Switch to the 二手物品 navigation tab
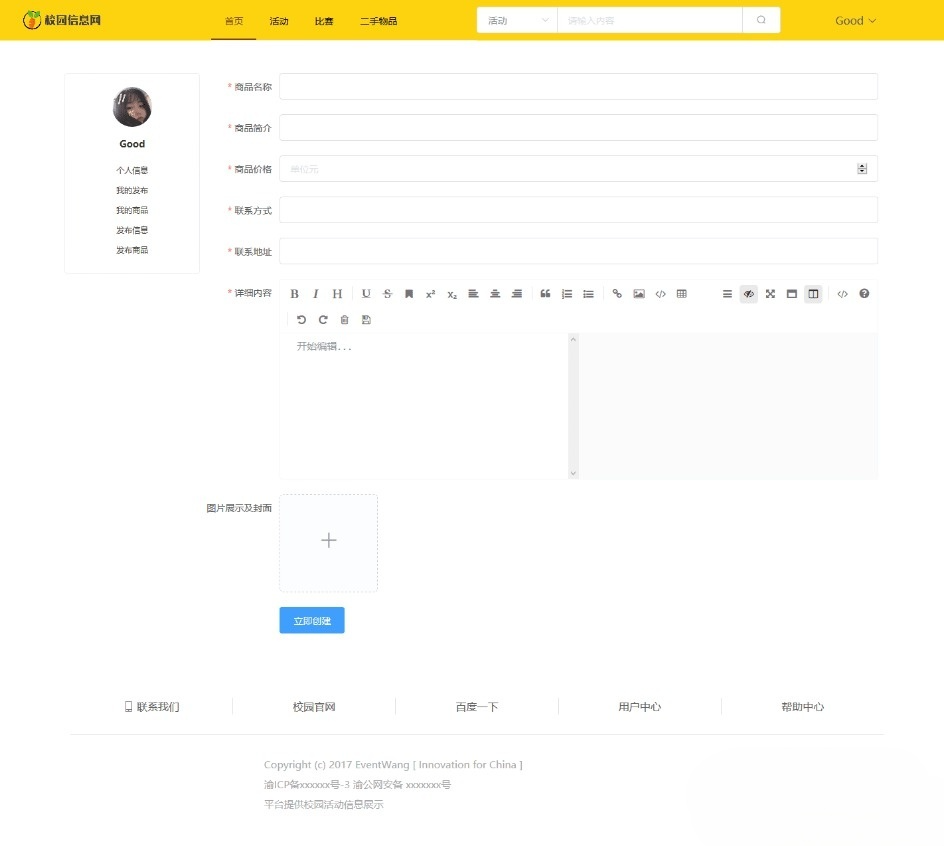Viewport: 944px width, 846px height. (x=379, y=20)
